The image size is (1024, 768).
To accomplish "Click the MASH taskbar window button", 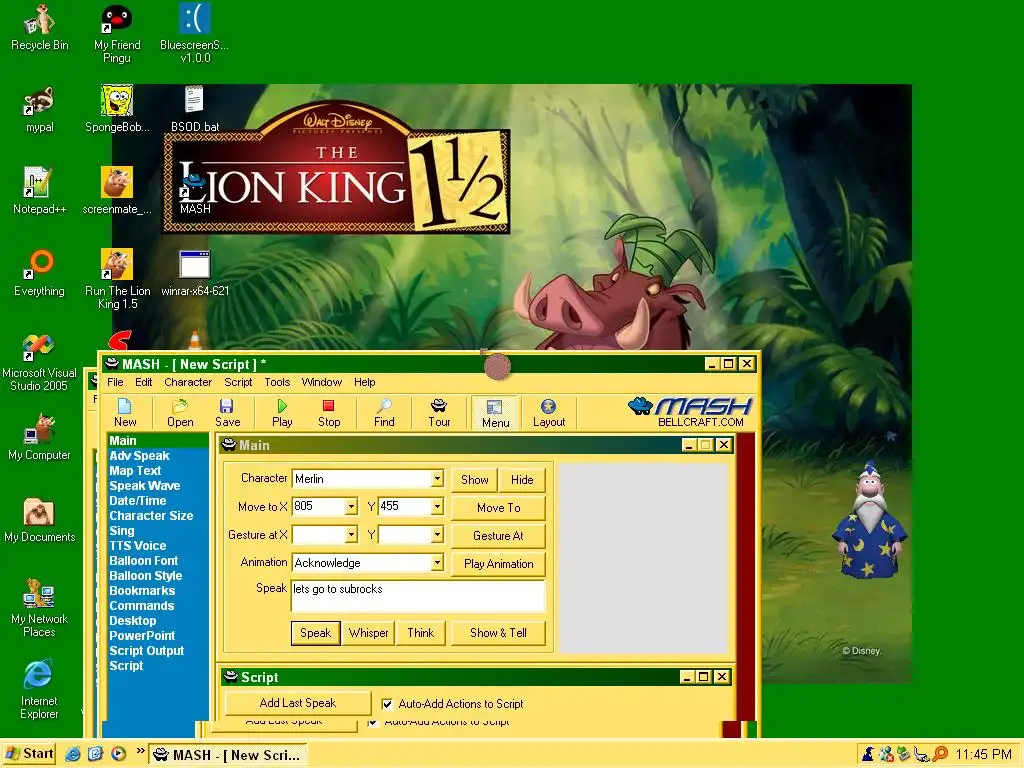I will [x=227, y=755].
